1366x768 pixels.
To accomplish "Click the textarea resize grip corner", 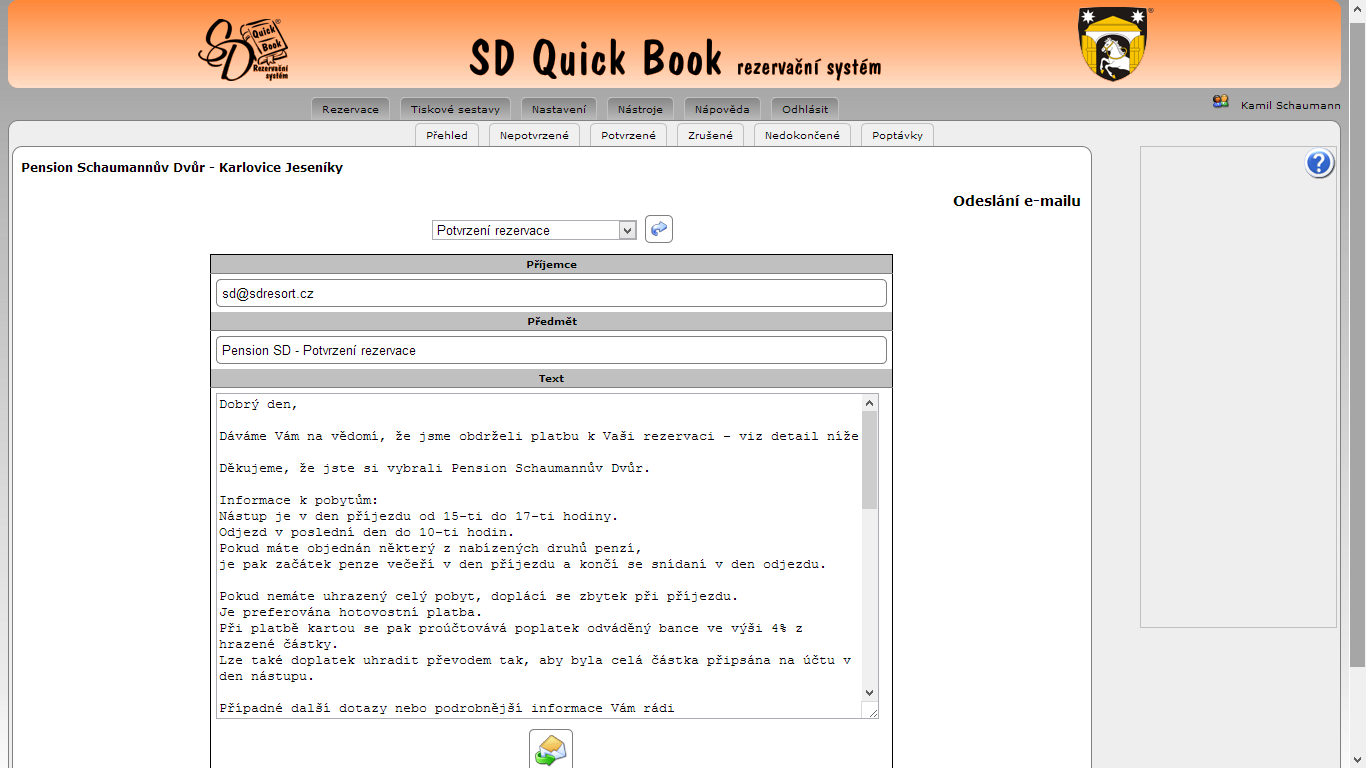I will pos(871,711).
